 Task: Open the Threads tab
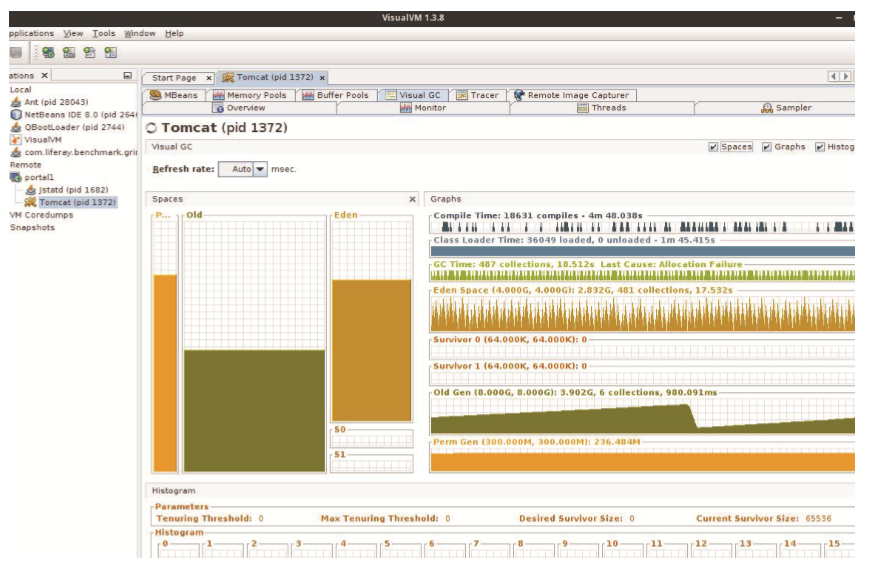[x=602, y=108]
